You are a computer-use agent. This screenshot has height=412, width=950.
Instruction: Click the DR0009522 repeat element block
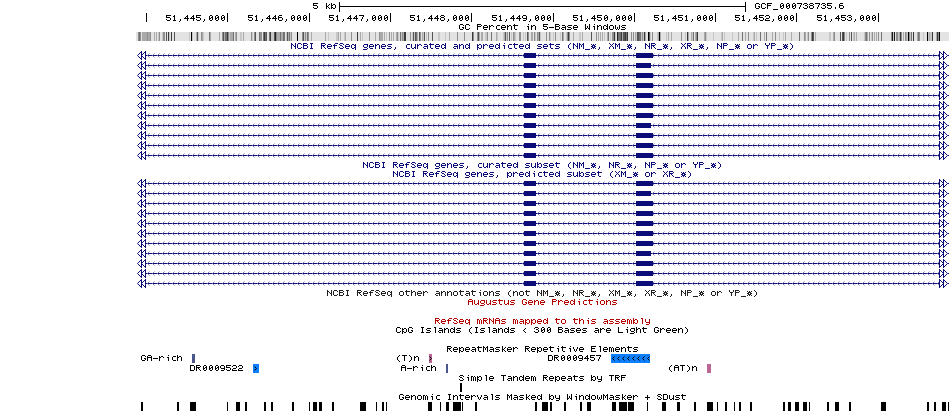256,368
